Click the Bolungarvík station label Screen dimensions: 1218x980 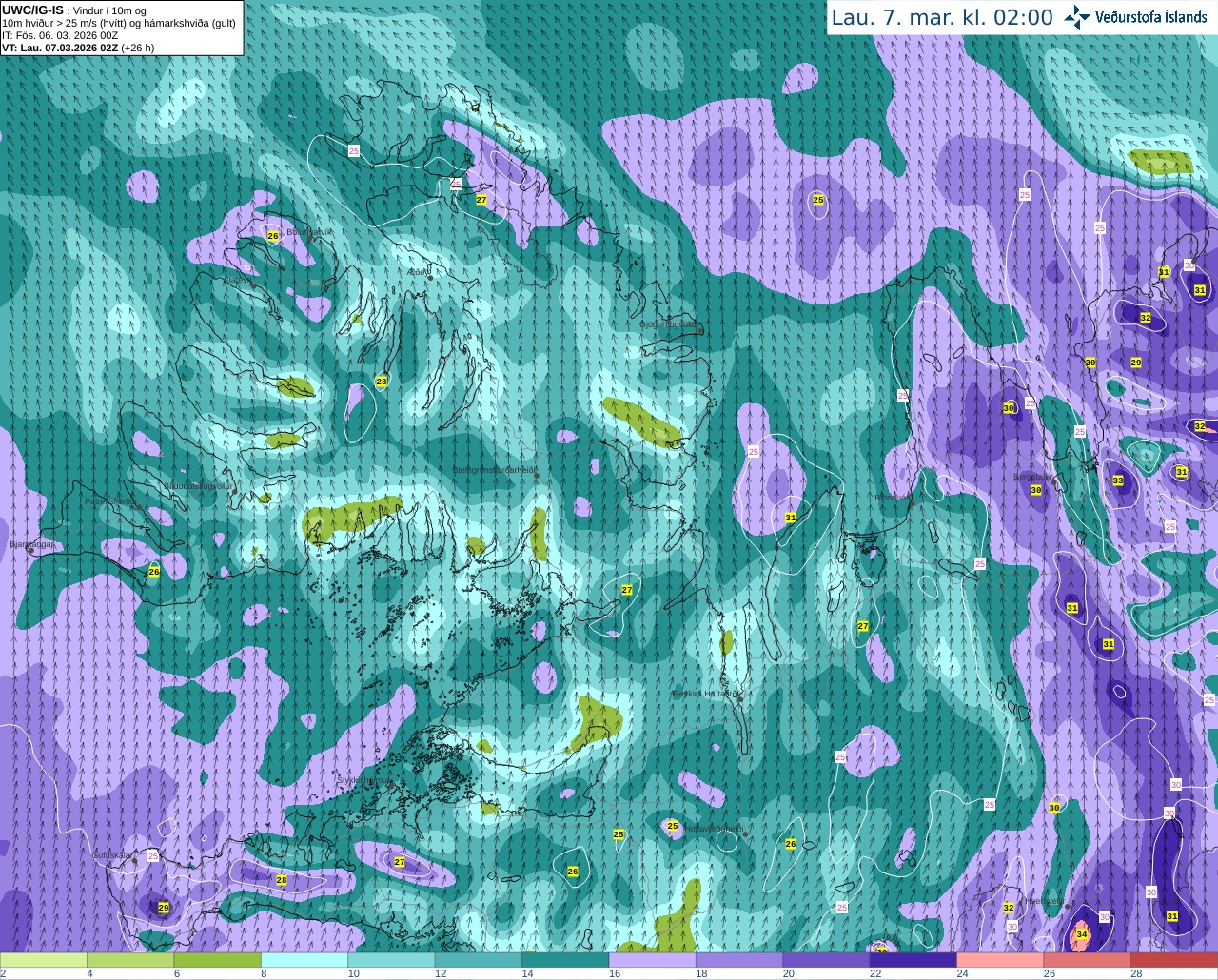point(309,231)
